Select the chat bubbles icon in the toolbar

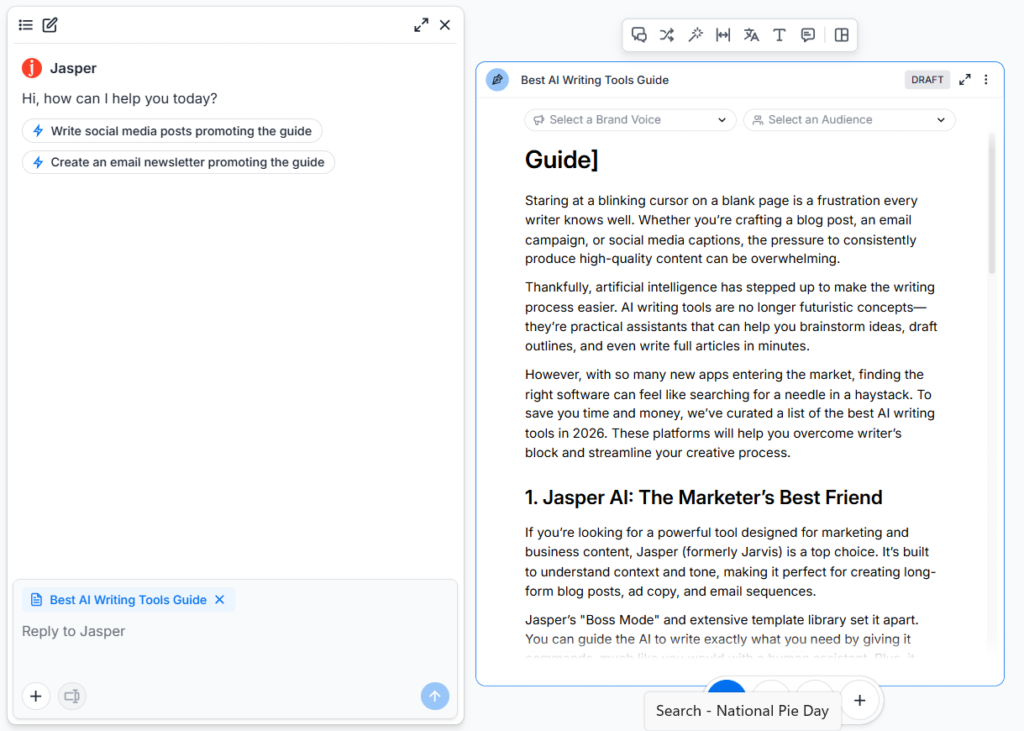(x=639, y=34)
